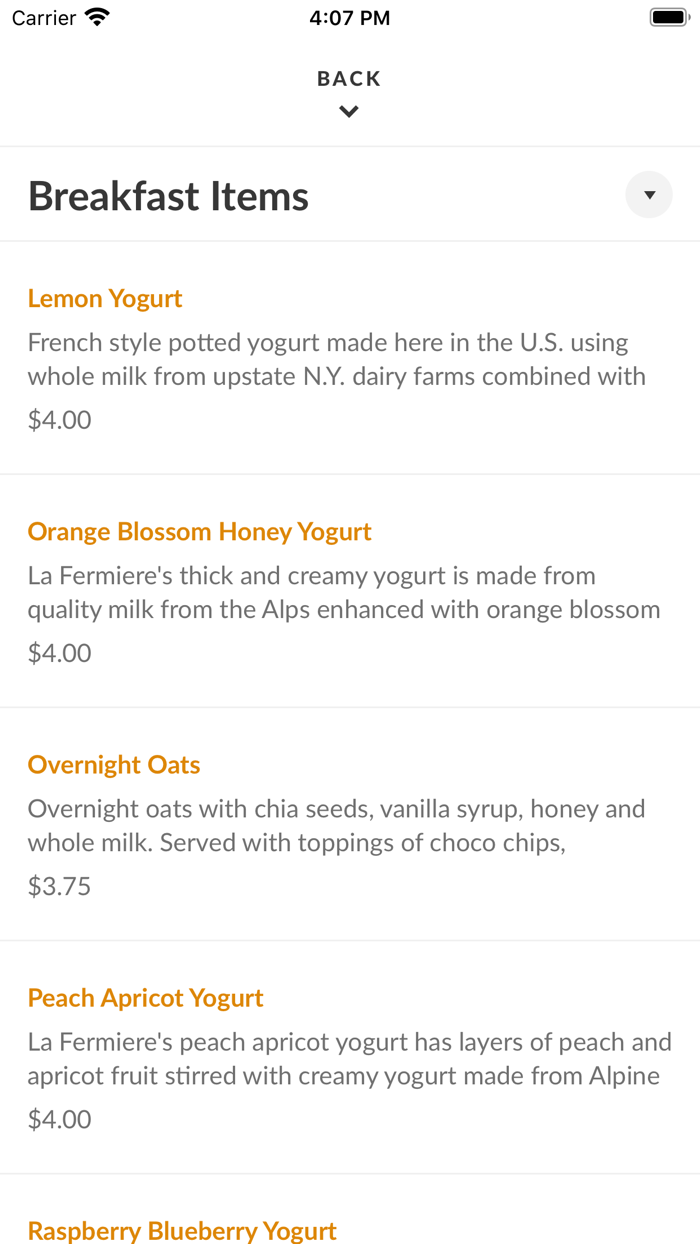
Task: Open the Overnight Oats description text
Action: (x=337, y=825)
